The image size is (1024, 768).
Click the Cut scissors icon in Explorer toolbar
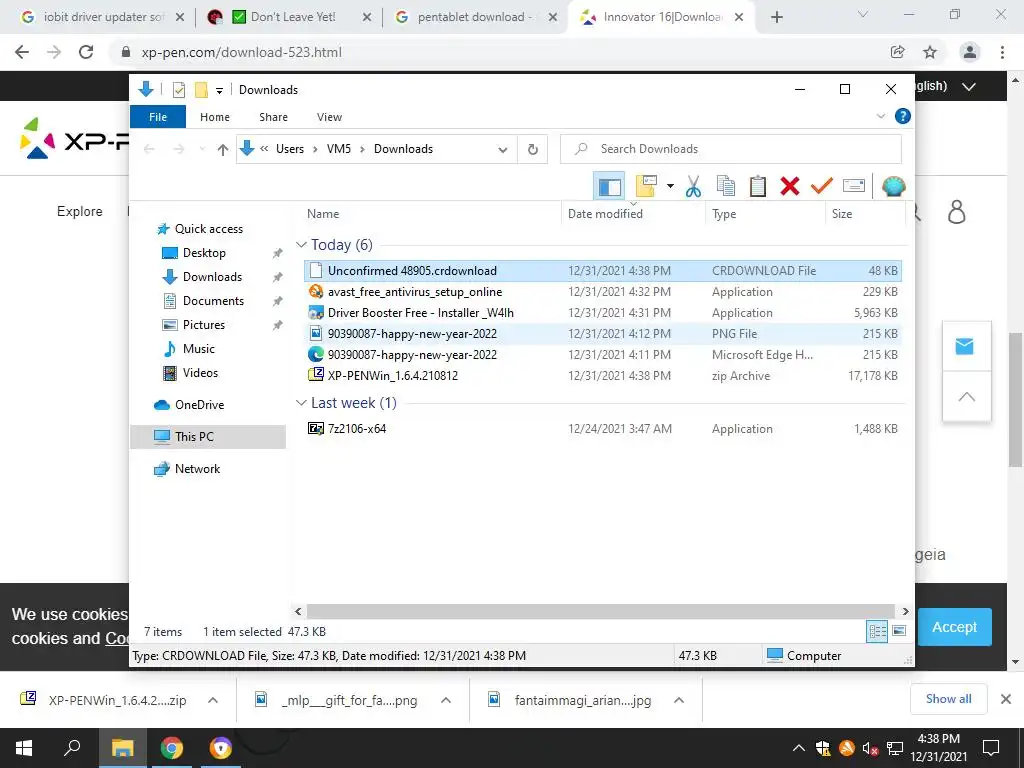[x=693, y=187]
